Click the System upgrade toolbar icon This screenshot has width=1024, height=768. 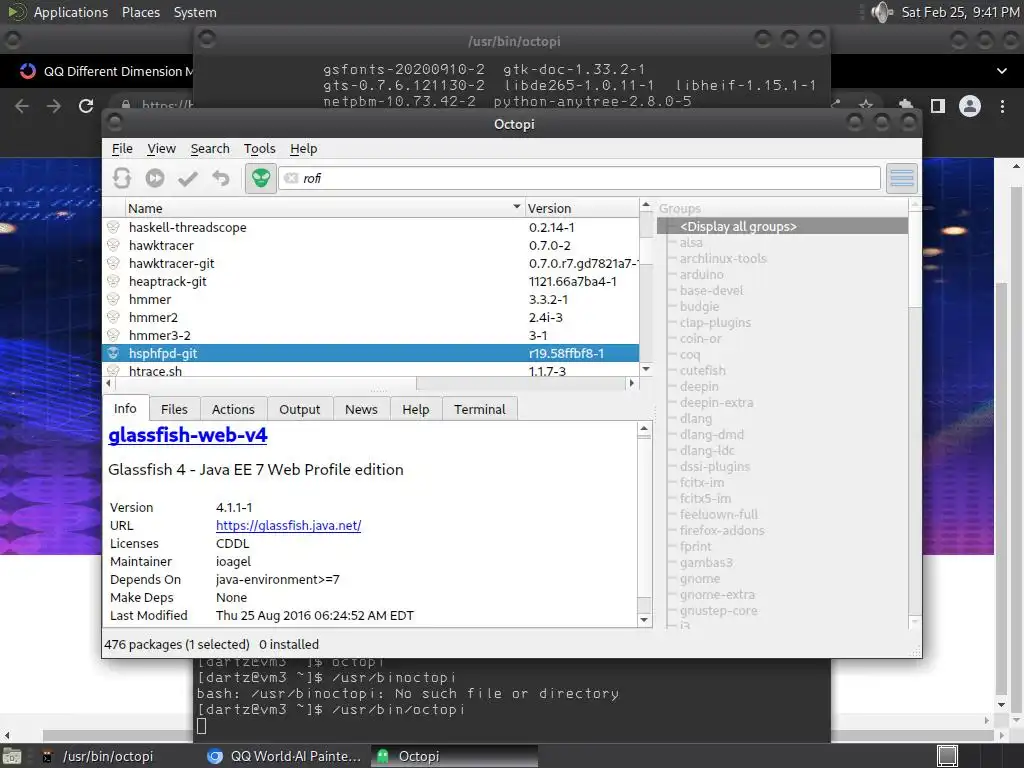tap(155, 178)
